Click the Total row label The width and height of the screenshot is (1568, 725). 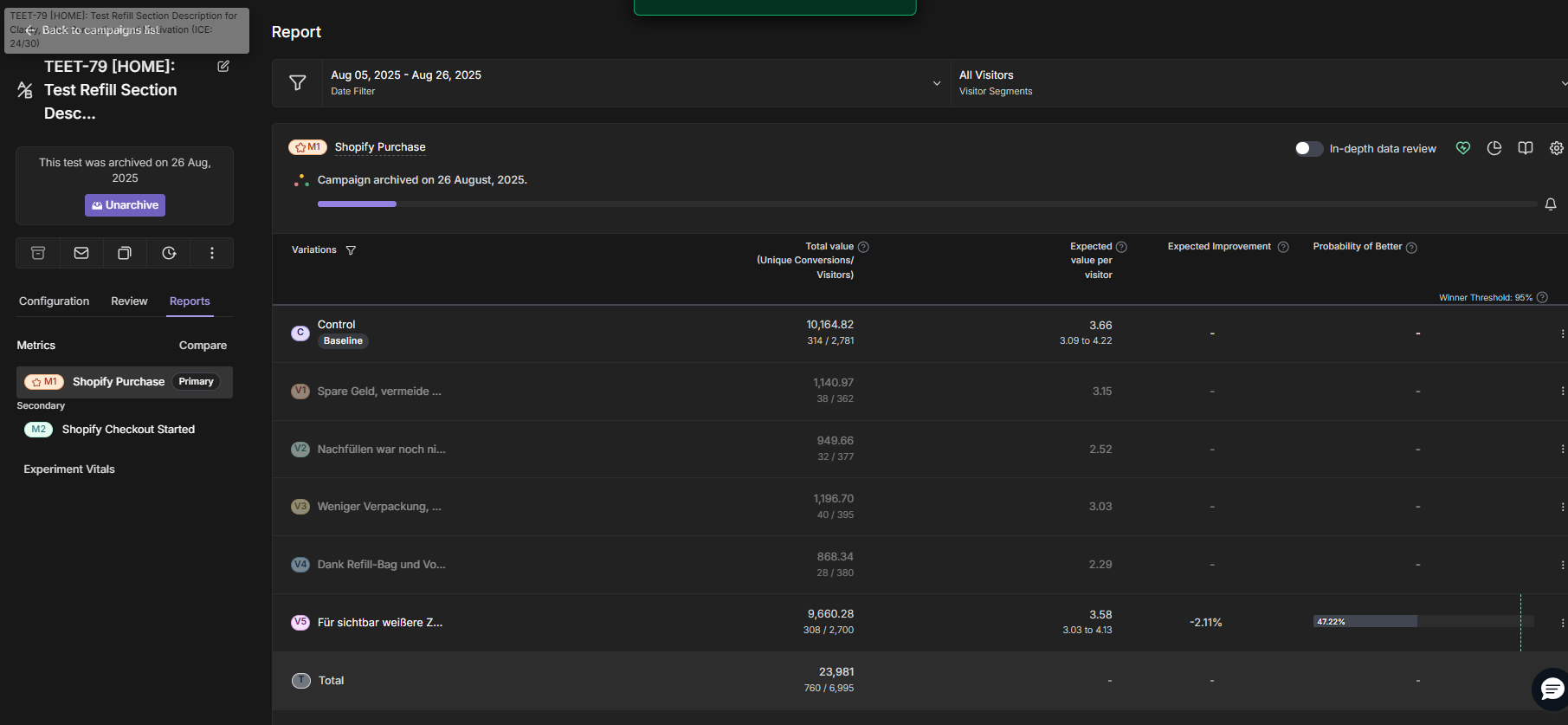pos(331,681)
